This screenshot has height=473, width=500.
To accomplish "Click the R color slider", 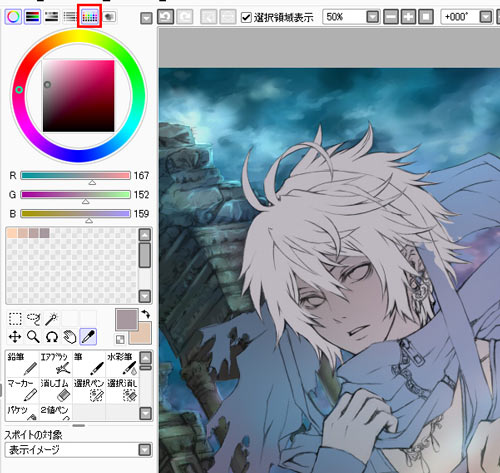I will click(75, 176).
